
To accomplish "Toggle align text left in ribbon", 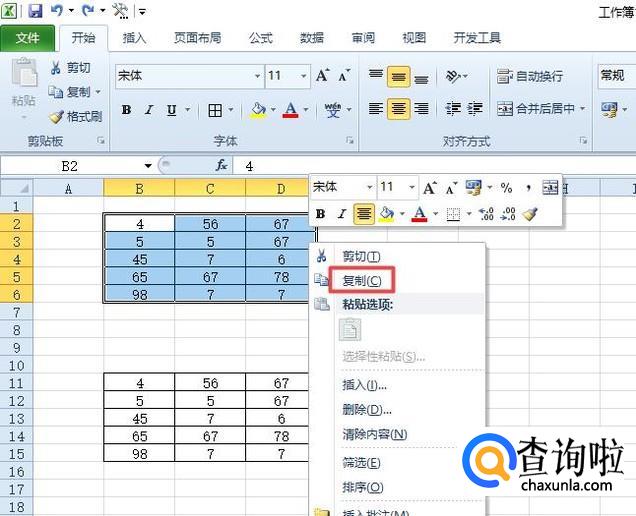I will 376,108.
